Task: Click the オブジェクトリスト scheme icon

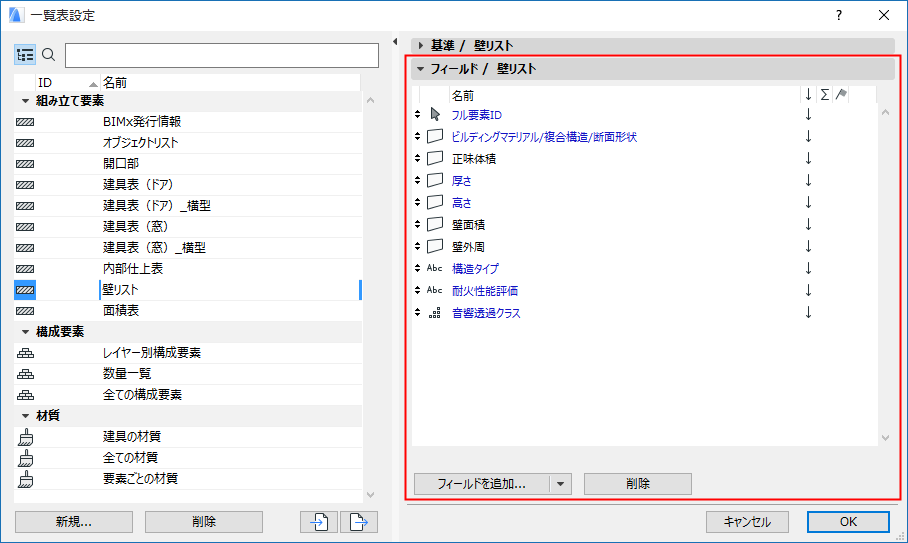Action: (x=25, y=143)
